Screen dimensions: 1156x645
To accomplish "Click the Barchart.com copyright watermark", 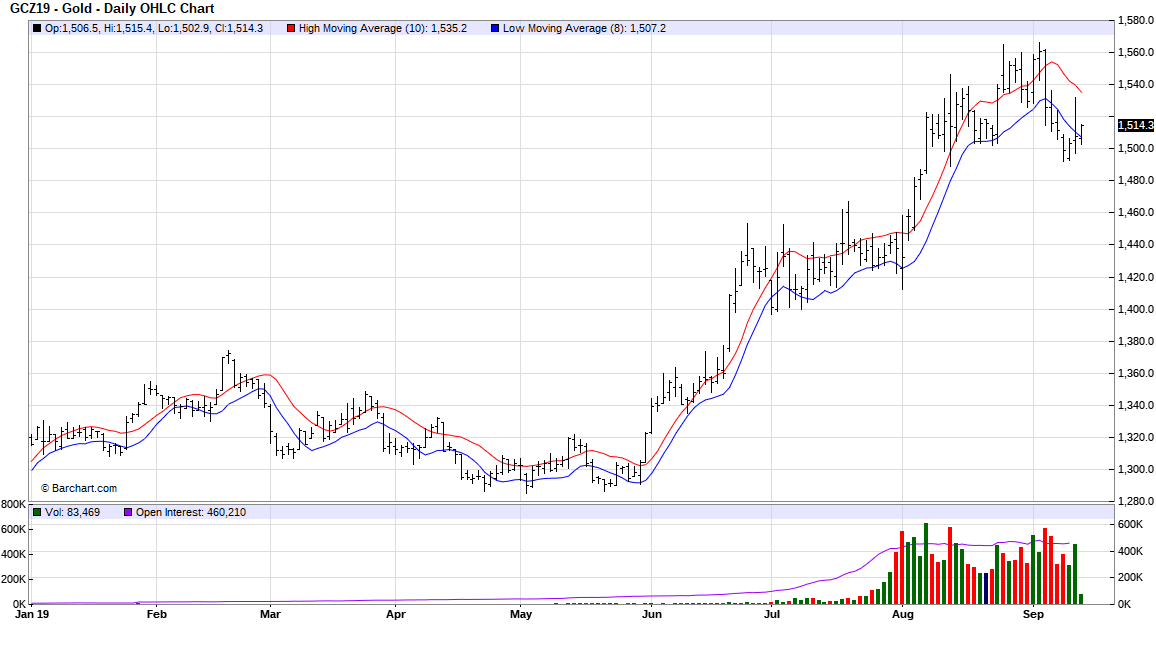I will (78, 488).
